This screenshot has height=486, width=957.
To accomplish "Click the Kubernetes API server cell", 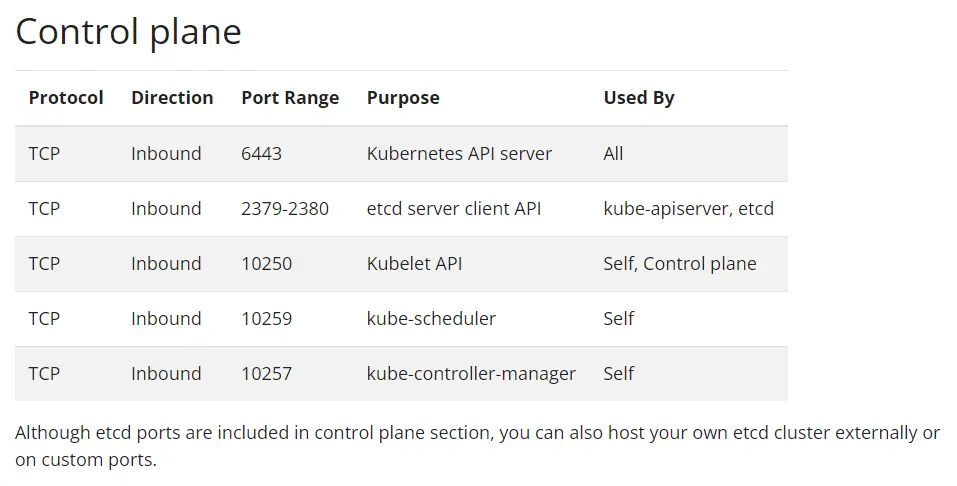I will (x=459, y=154).
